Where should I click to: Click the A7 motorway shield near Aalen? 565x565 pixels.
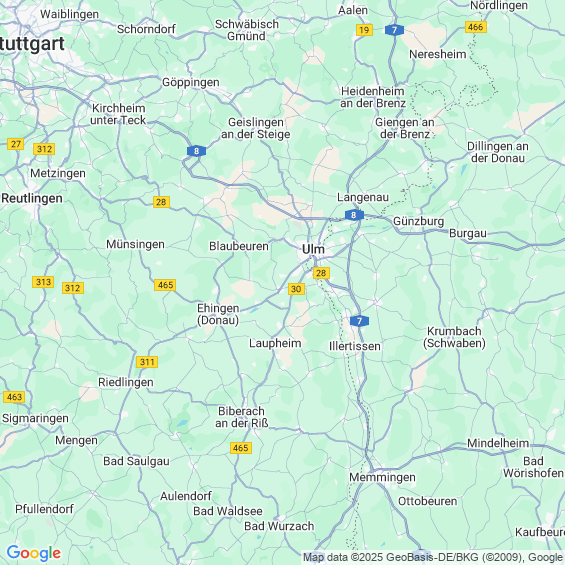tap(394, 30)
